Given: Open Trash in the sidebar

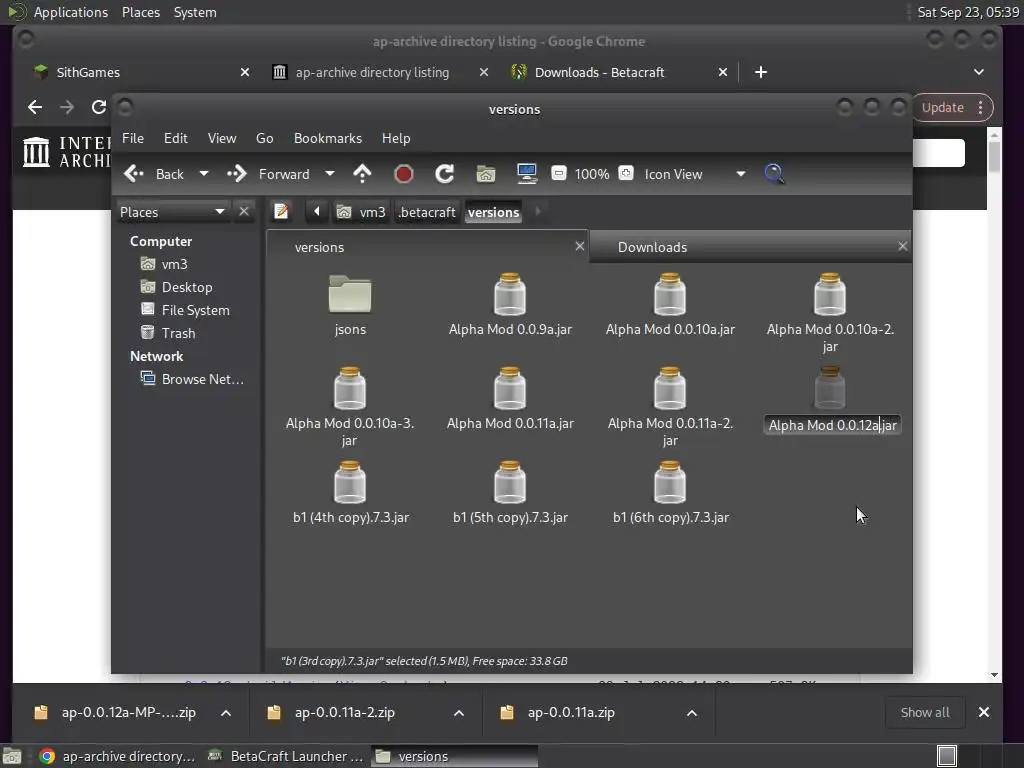Looking at the screenshot, I should [169, 333].
